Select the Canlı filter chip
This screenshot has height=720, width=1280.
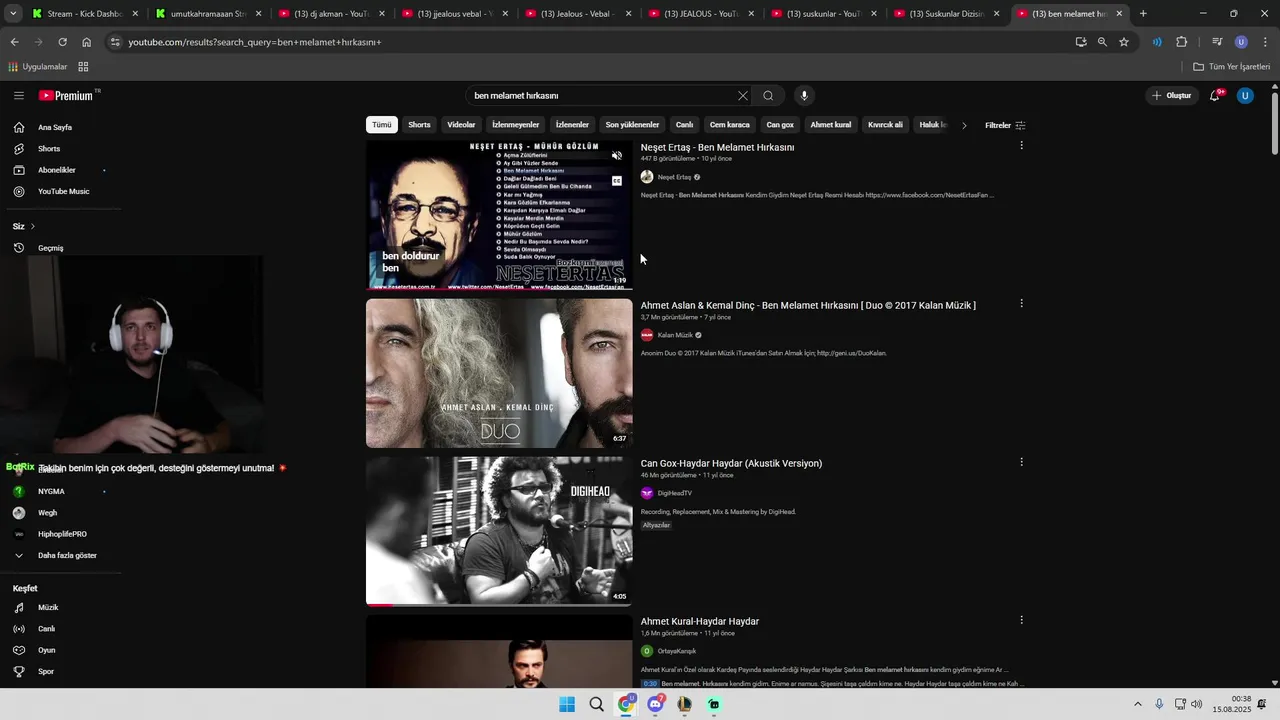point(684,125)
